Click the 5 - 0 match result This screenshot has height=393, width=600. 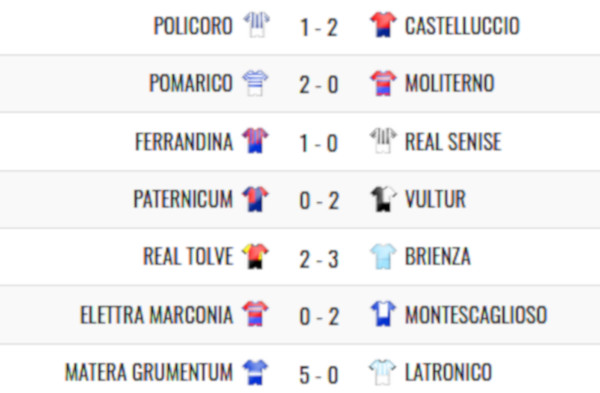pos(319,375)
